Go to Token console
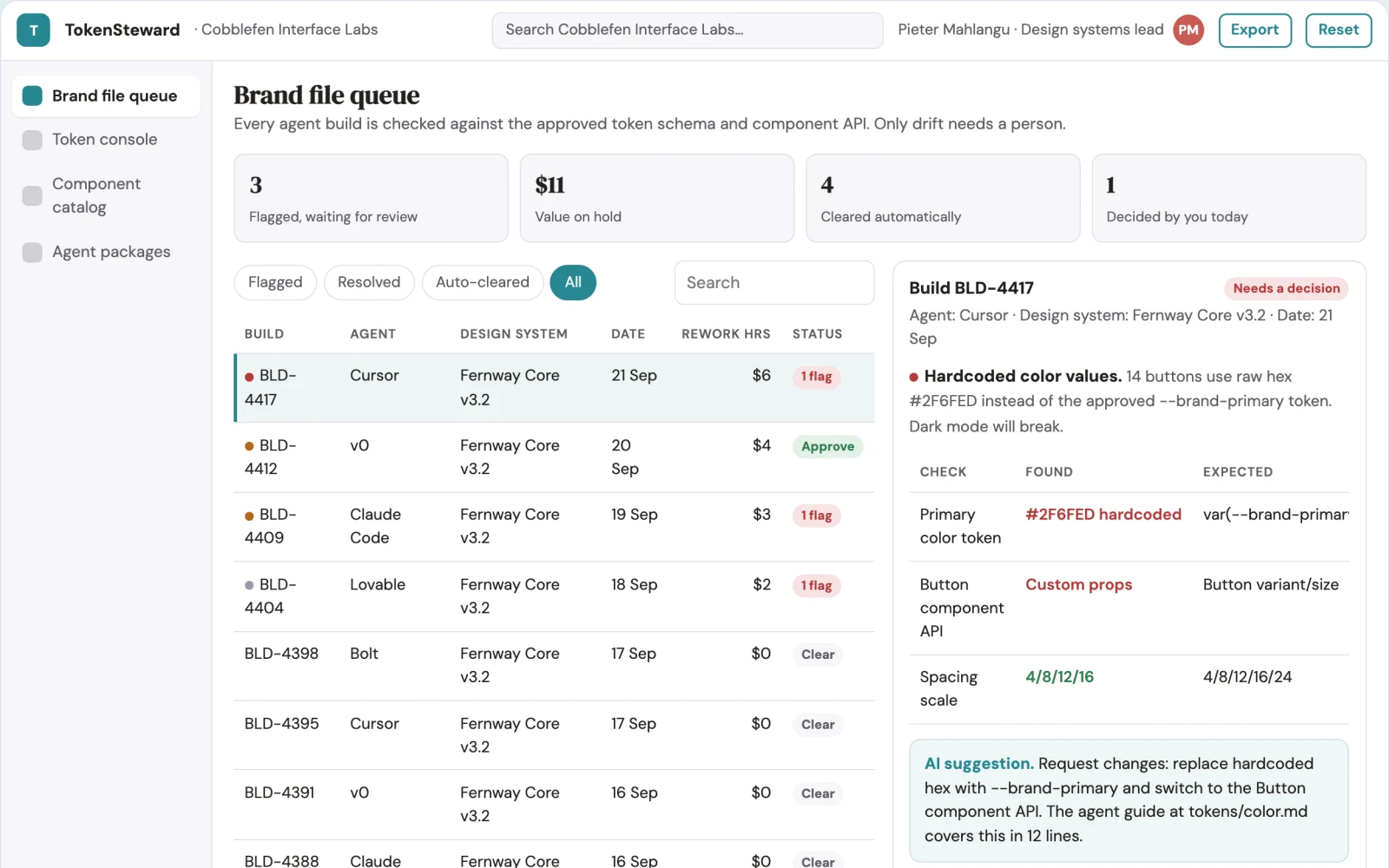The width and height of the screenshot is (1389, 868). tap(106, 140)
